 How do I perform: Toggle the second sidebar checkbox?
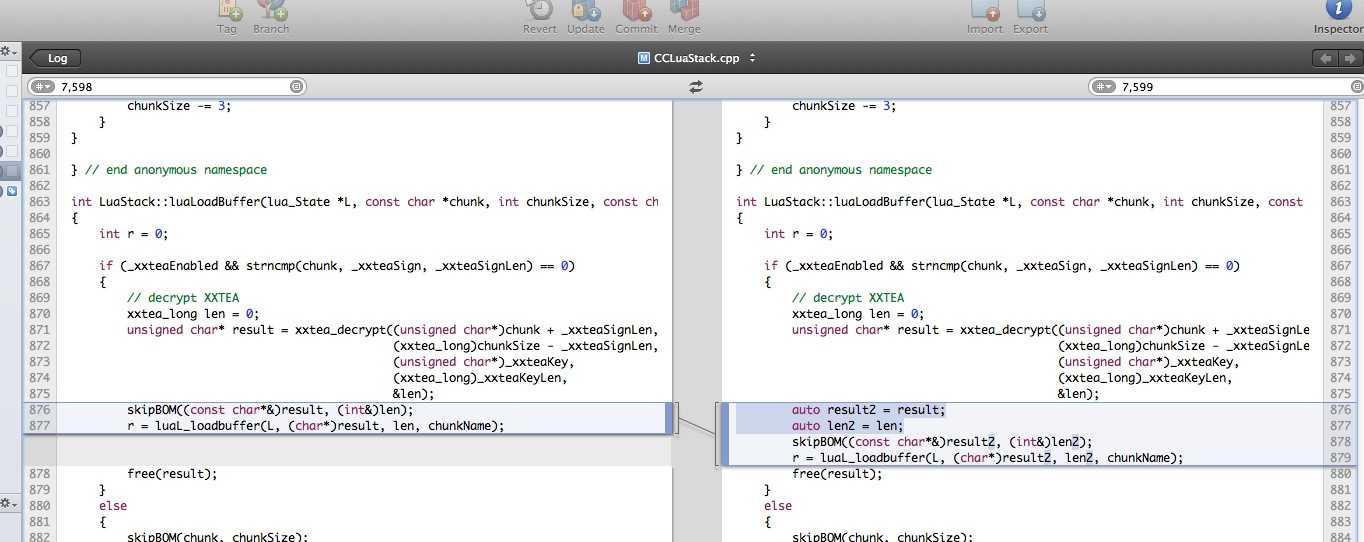[12, 92]
